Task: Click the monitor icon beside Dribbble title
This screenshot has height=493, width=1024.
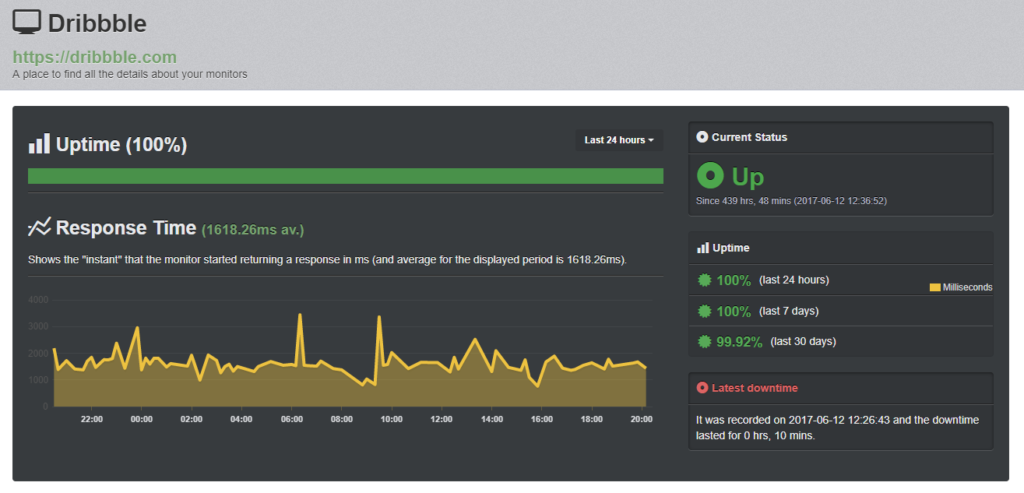Action: (28, 21)
